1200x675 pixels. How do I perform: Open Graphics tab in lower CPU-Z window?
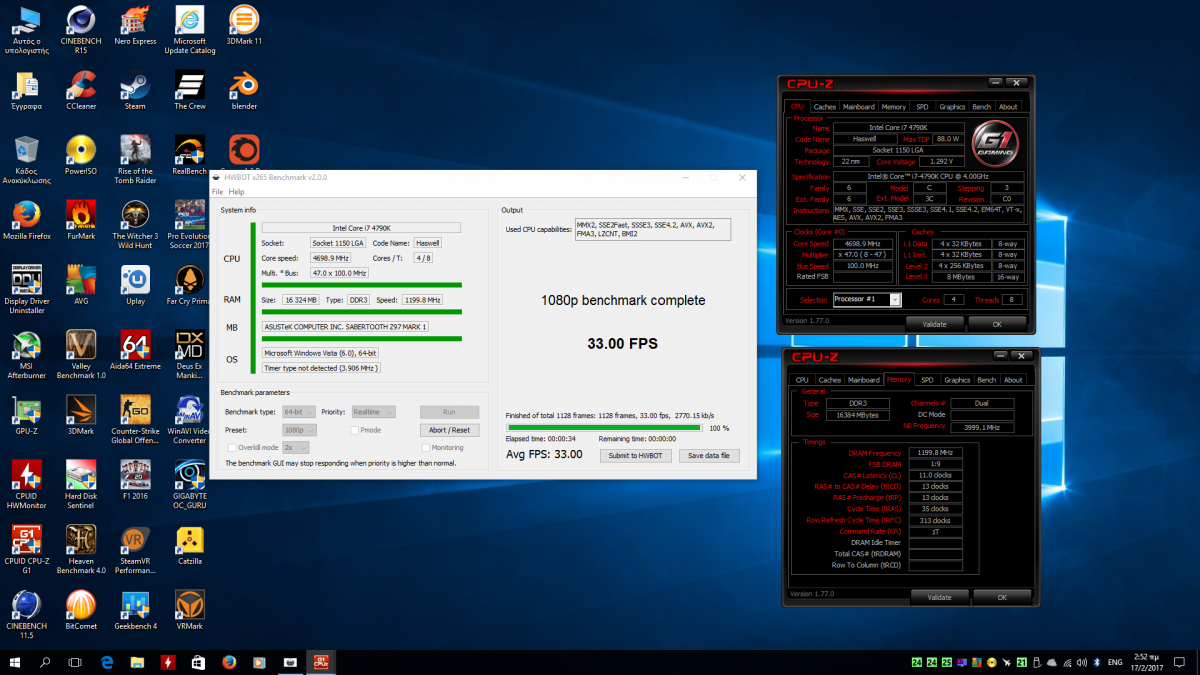(x=957, y=380)
